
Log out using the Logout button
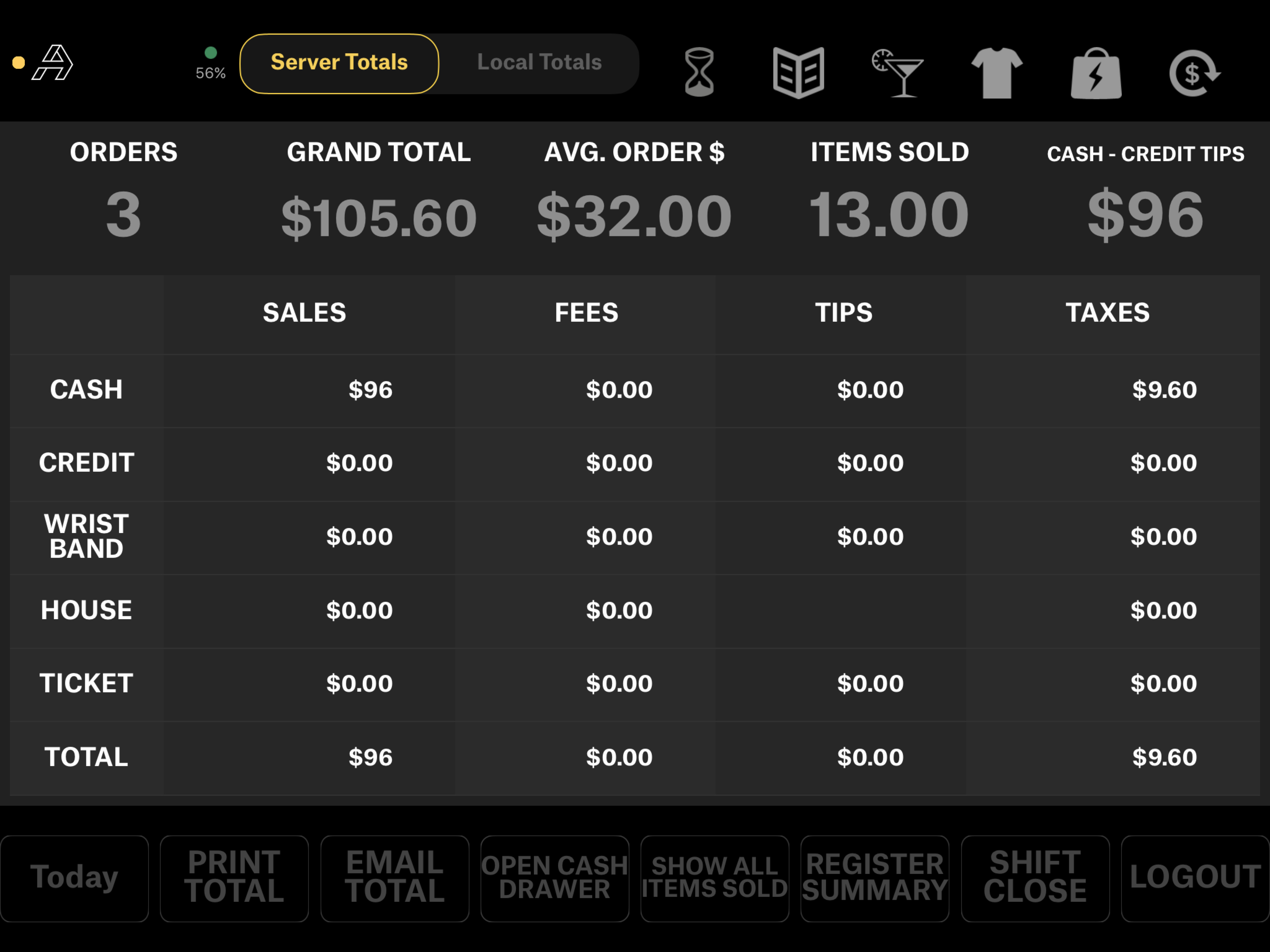click(x=1195, y=878)
